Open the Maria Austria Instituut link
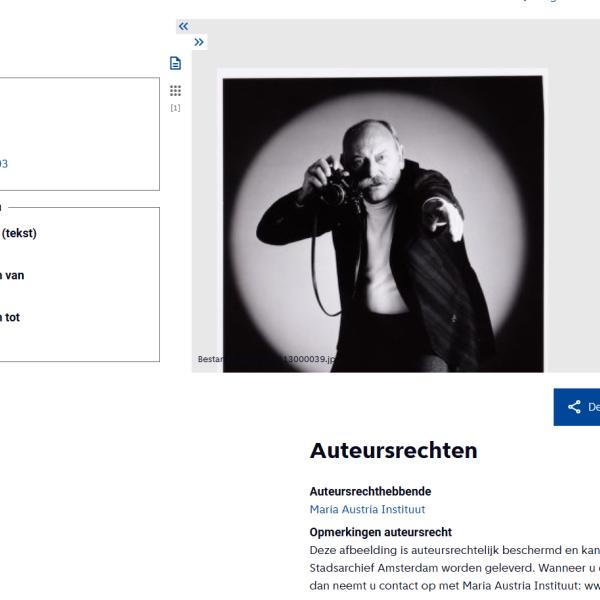600x600 pixels. (x=367, y=509)
